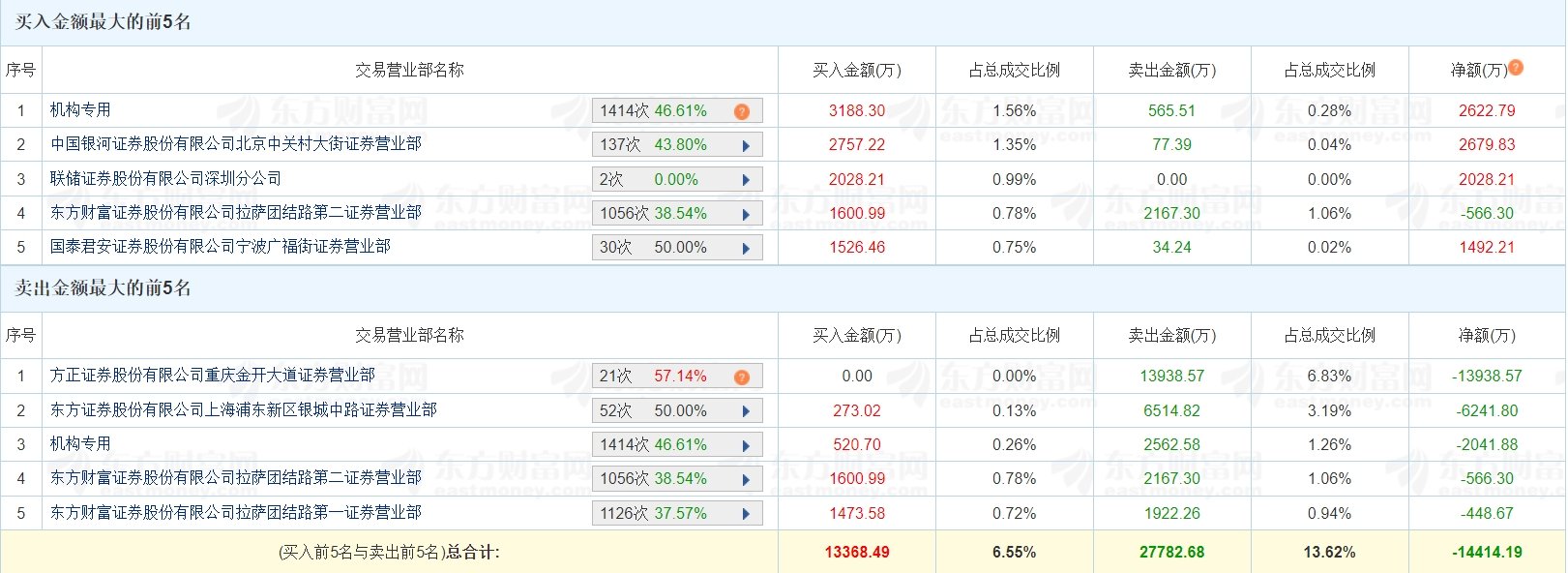Click the 卖出金额最大的前5名 section heading
Screen dimensions: 1568x573
coord(103,287)
